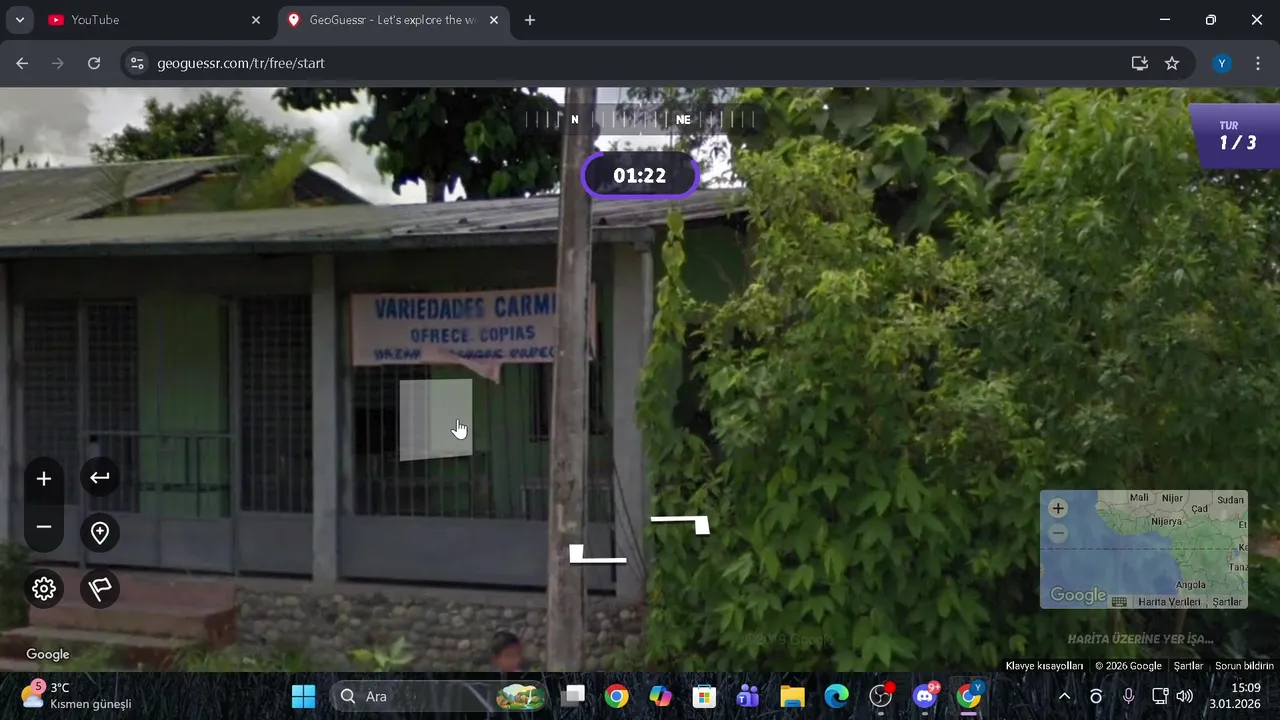Close the YouTube tab
This screenshot has height=720, width=1280.
coord(256,20)
